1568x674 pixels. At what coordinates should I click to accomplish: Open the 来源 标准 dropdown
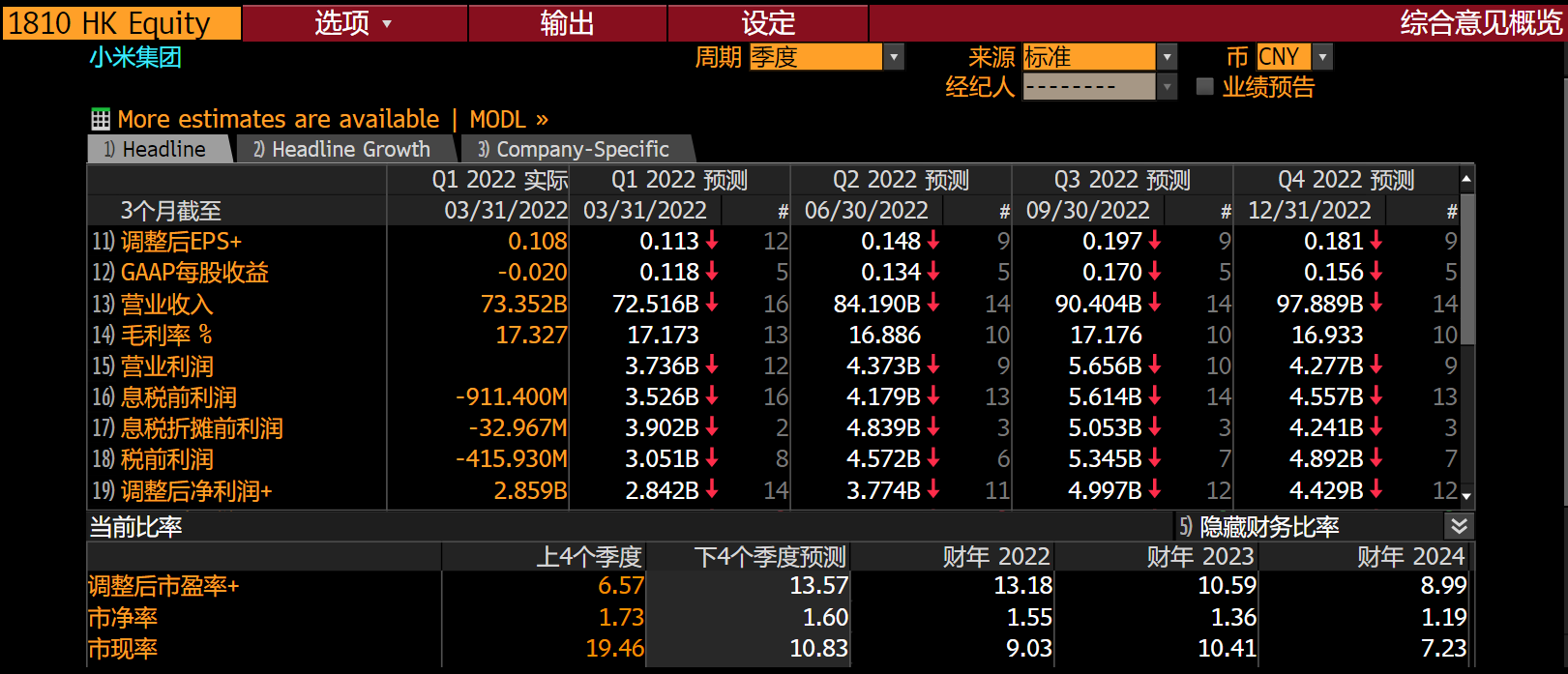[x=1168, y=57]
